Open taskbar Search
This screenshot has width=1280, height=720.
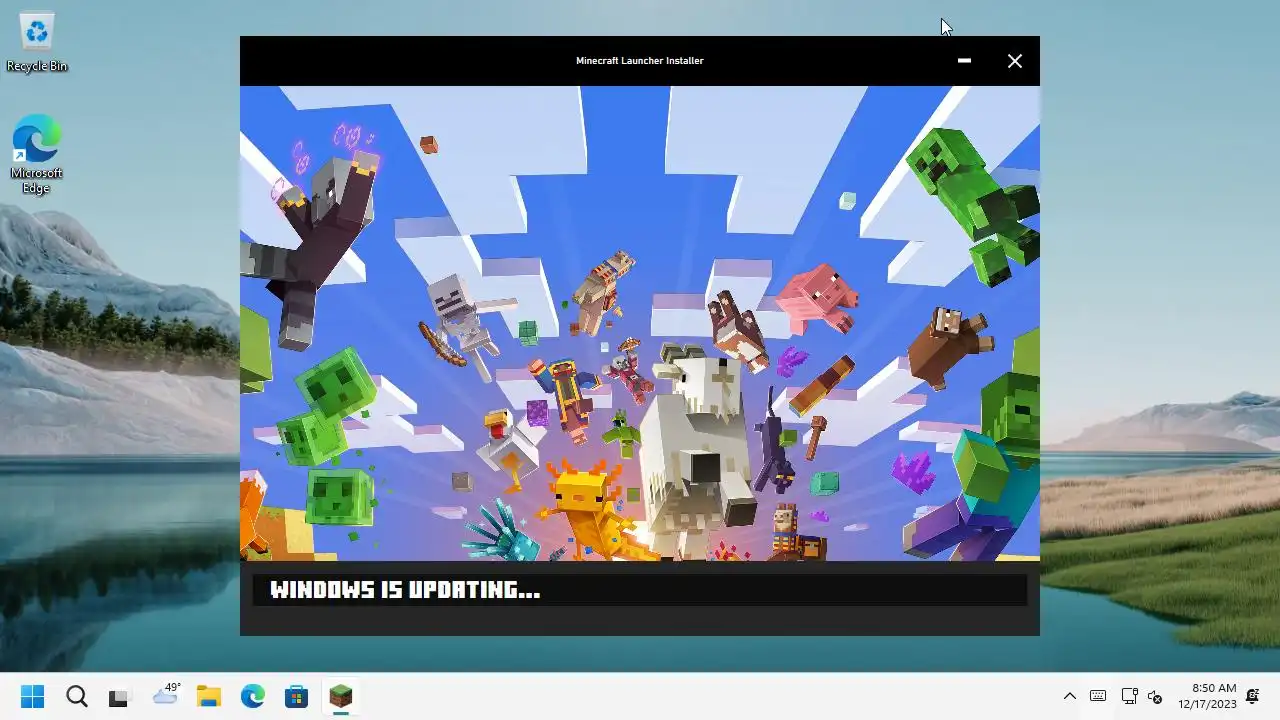pyautogui.click(x=77, y=696)
